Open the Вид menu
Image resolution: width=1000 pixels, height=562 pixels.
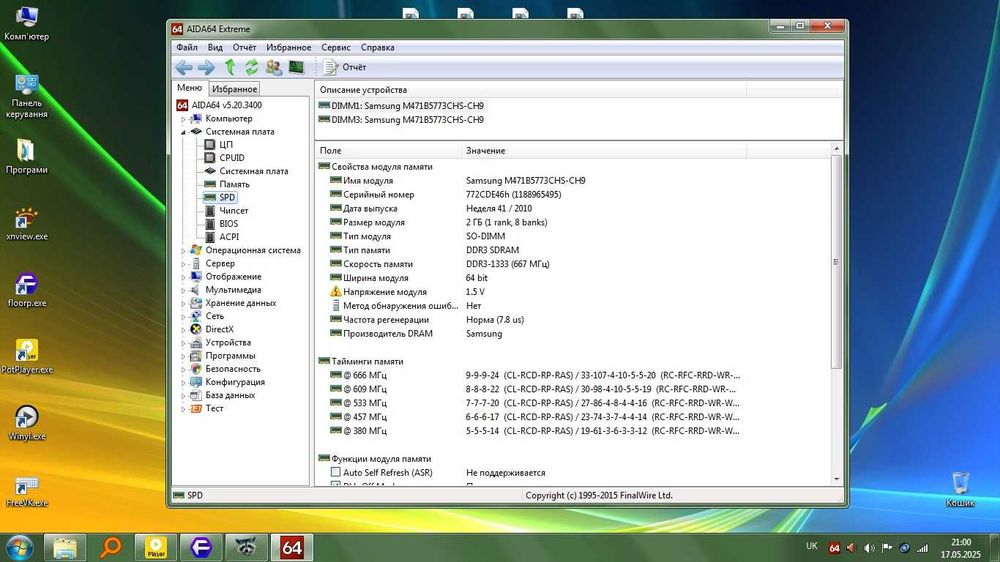[215, 47]
